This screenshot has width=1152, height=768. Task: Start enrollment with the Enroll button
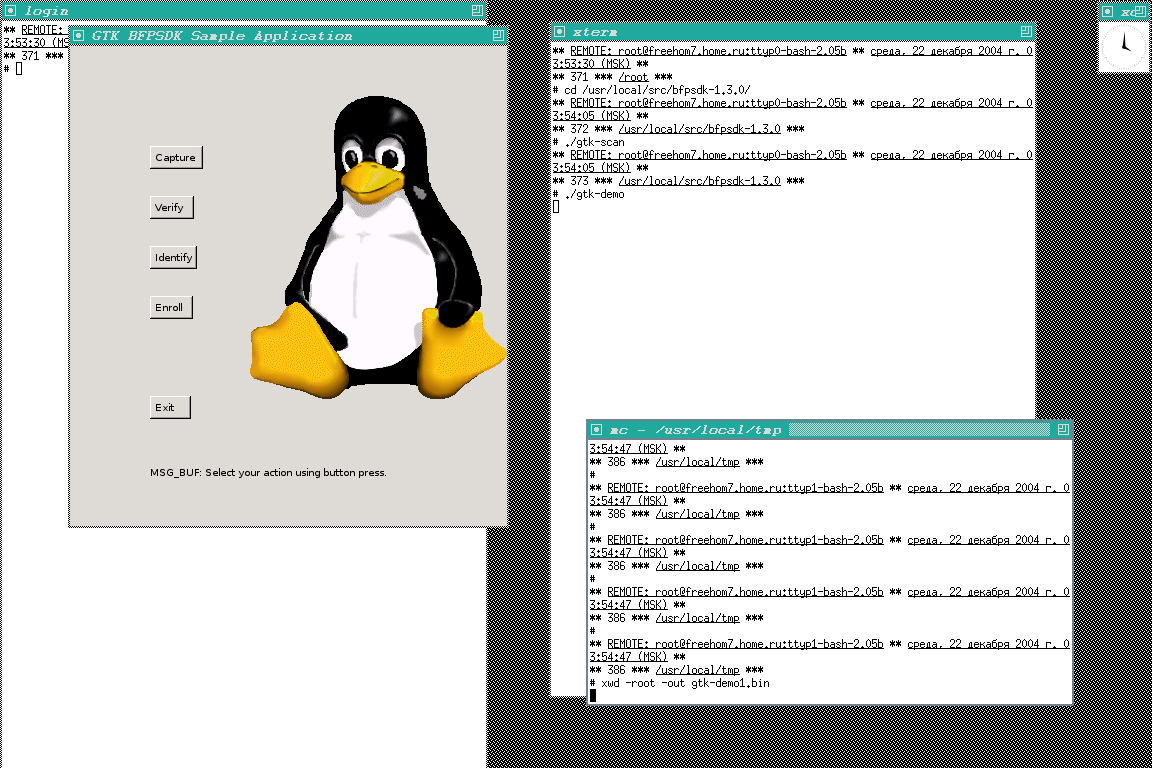(169, 307)
